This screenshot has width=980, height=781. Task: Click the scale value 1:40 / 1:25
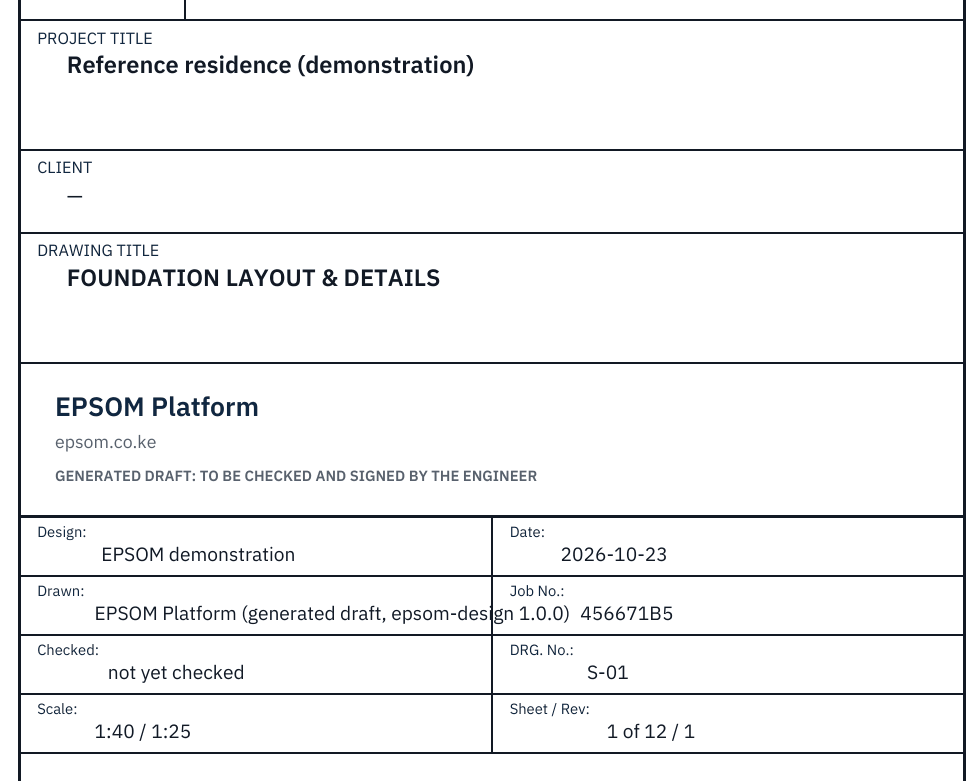click(142, 732)
